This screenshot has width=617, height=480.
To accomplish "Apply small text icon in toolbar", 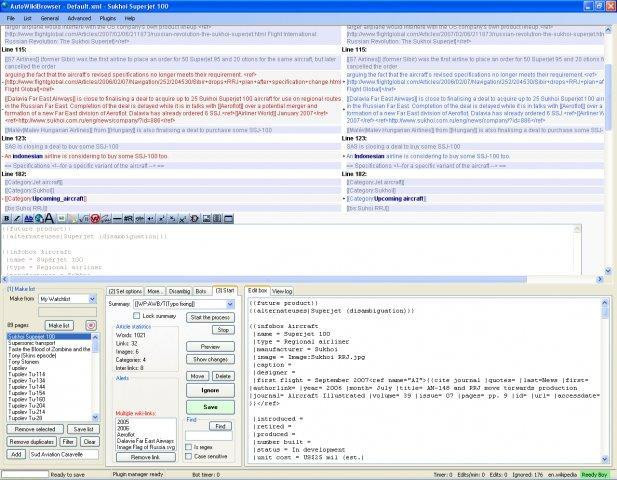I will [x=183, y=218].
